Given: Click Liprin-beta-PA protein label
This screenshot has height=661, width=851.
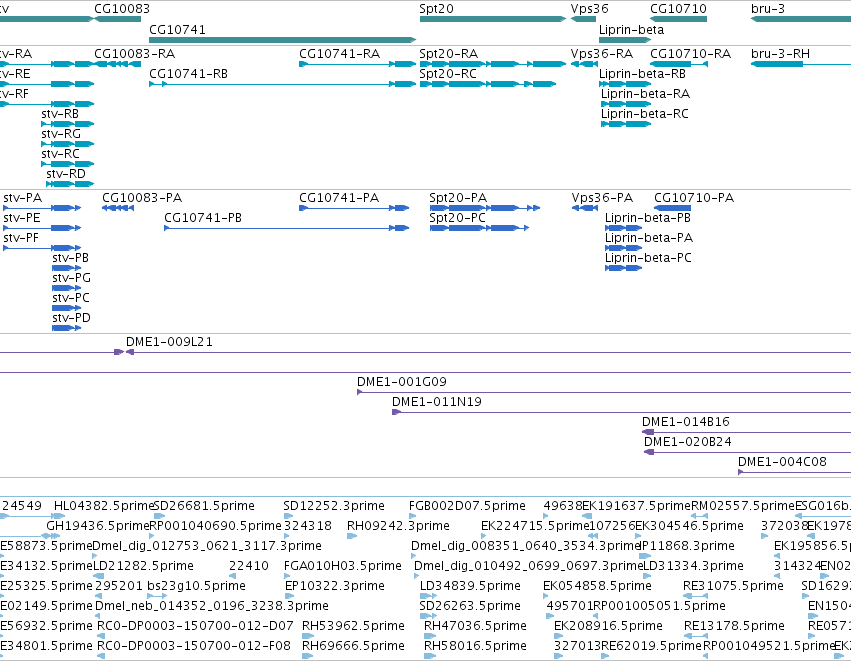Looking at the screenshot, I should [x=649, y=238].
